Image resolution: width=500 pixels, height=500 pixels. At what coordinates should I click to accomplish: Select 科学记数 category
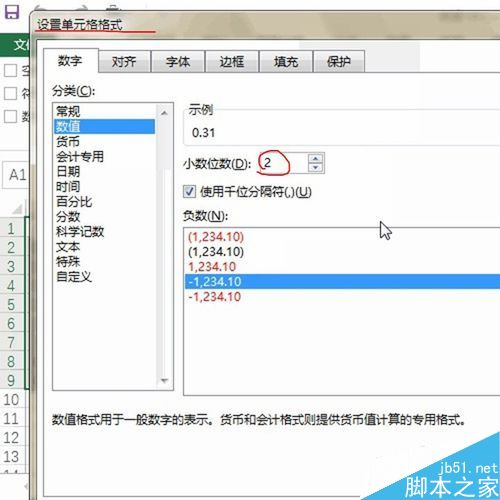pos(104,232)
